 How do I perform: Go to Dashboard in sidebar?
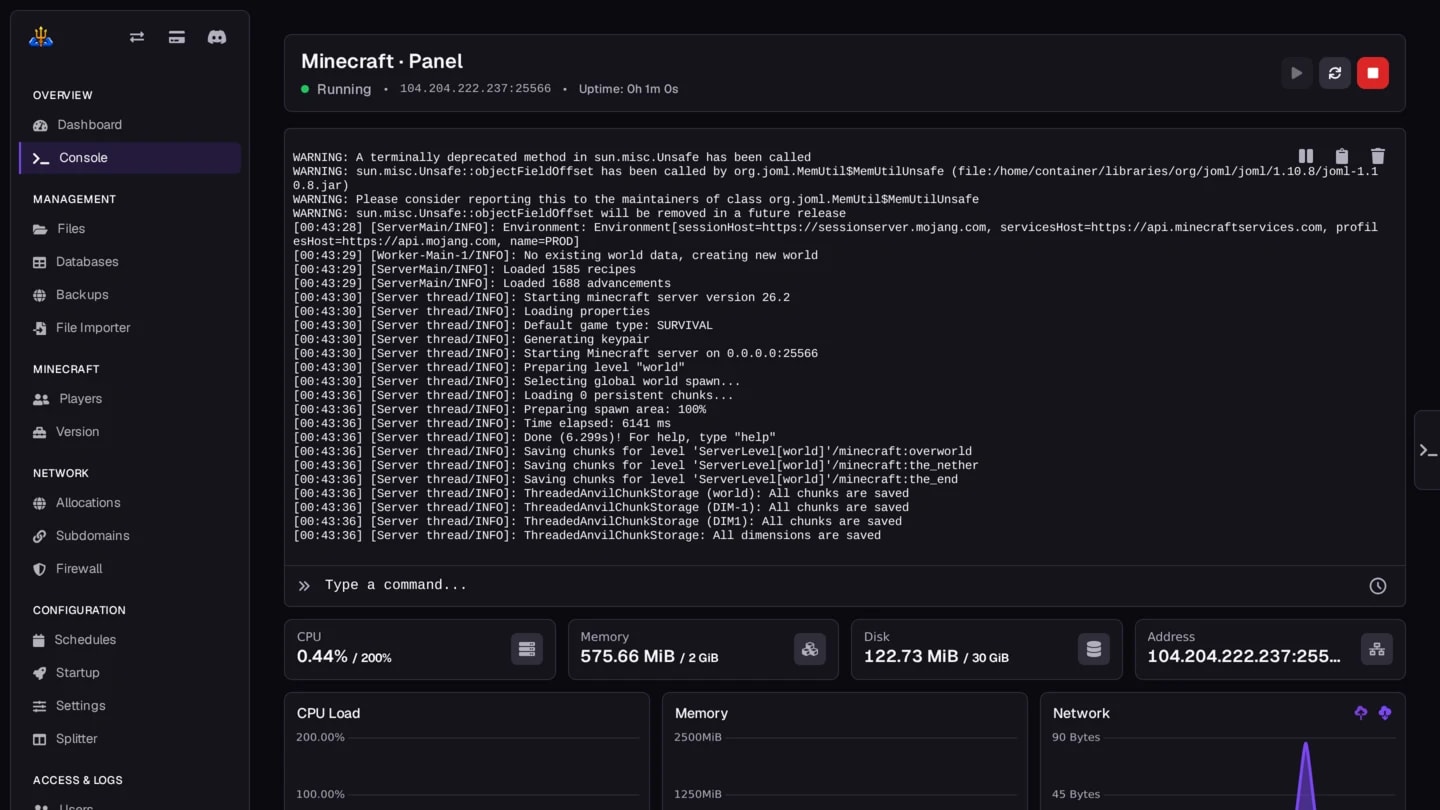tap(130, 125)
